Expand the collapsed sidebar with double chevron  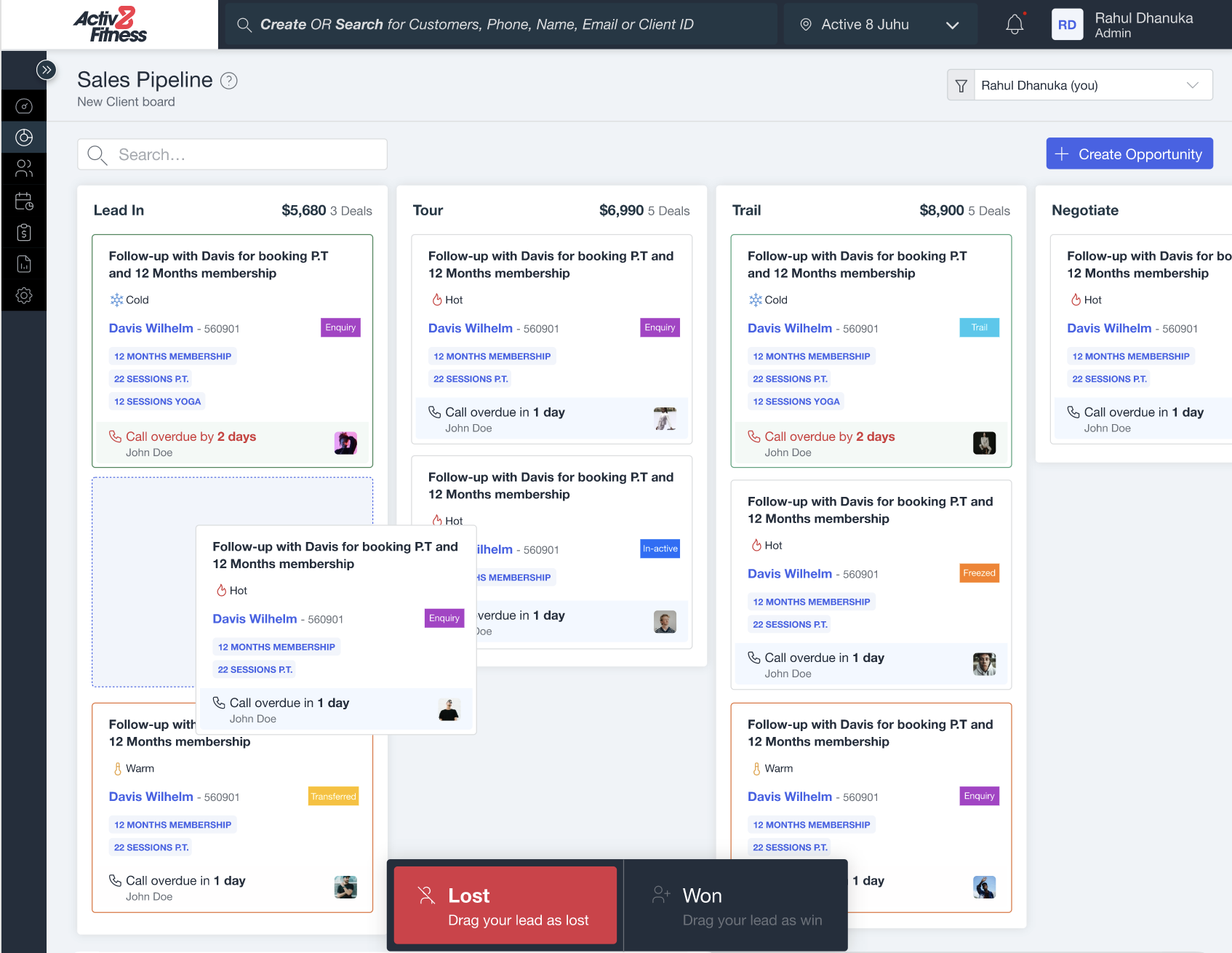tap(46, 70)
